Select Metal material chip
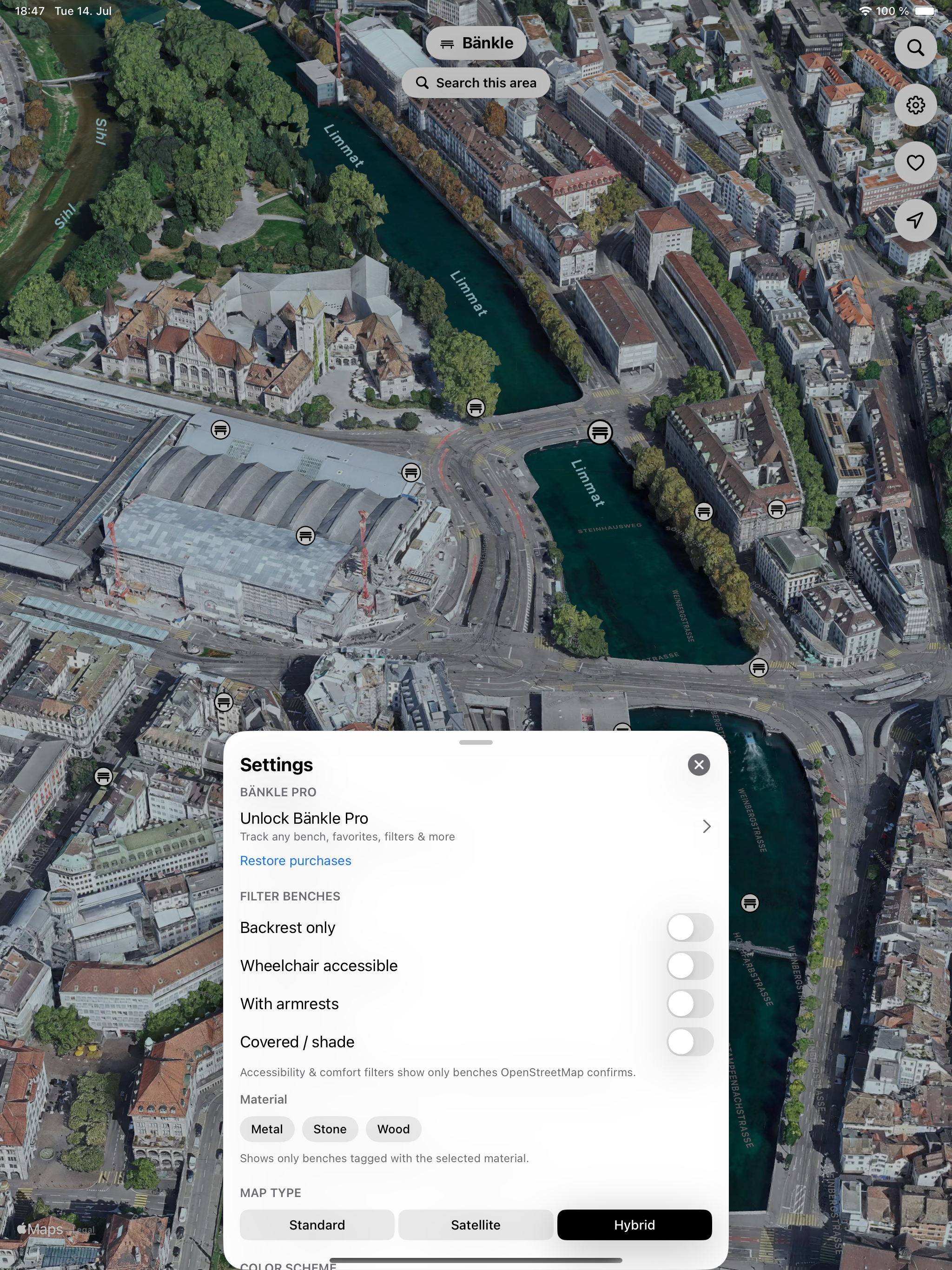Viewport: 952px width, 1270px height. tap(267, 1129)
